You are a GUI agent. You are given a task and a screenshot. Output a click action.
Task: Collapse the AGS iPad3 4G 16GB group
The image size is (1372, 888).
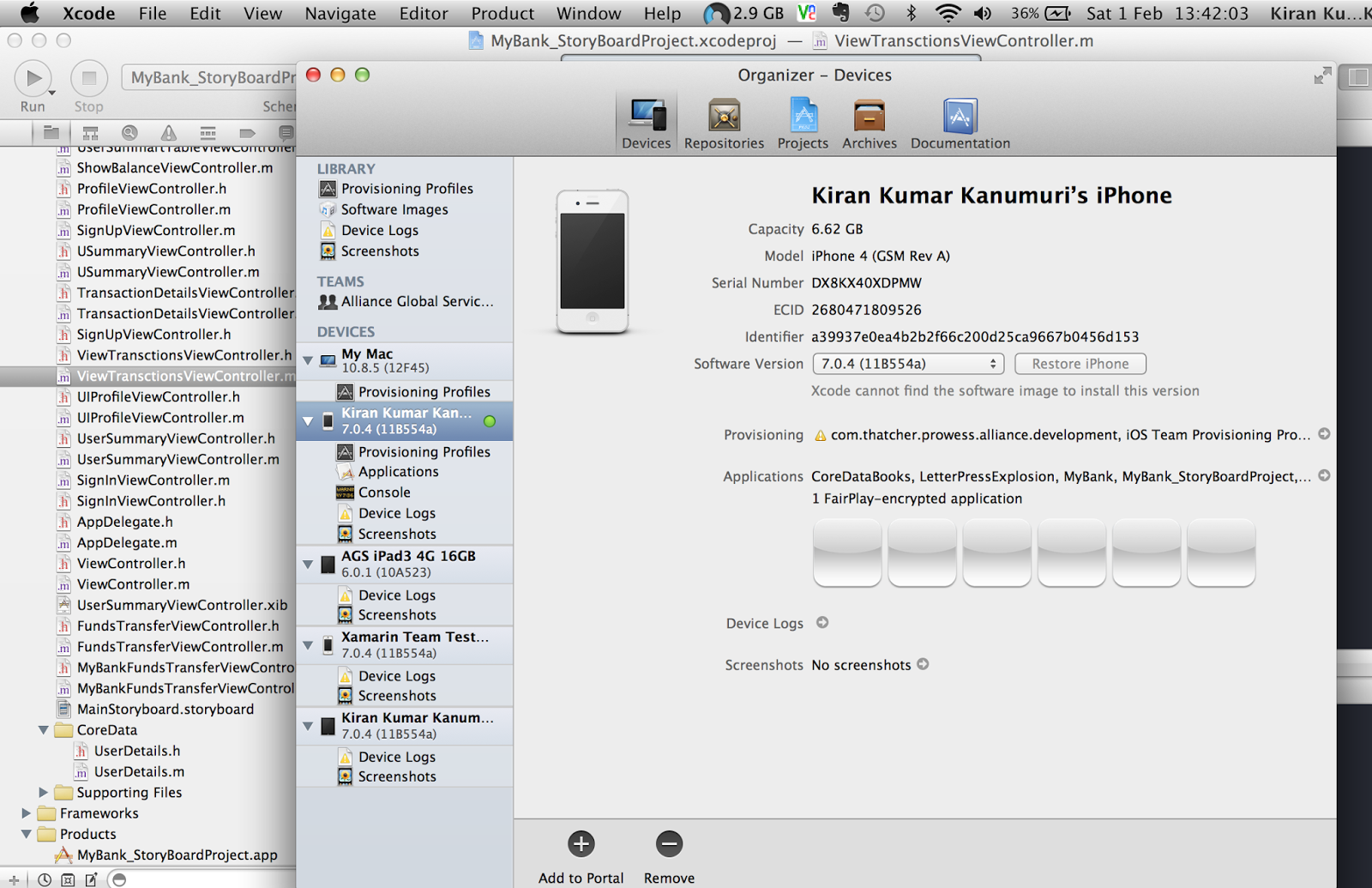coord(308,564)
